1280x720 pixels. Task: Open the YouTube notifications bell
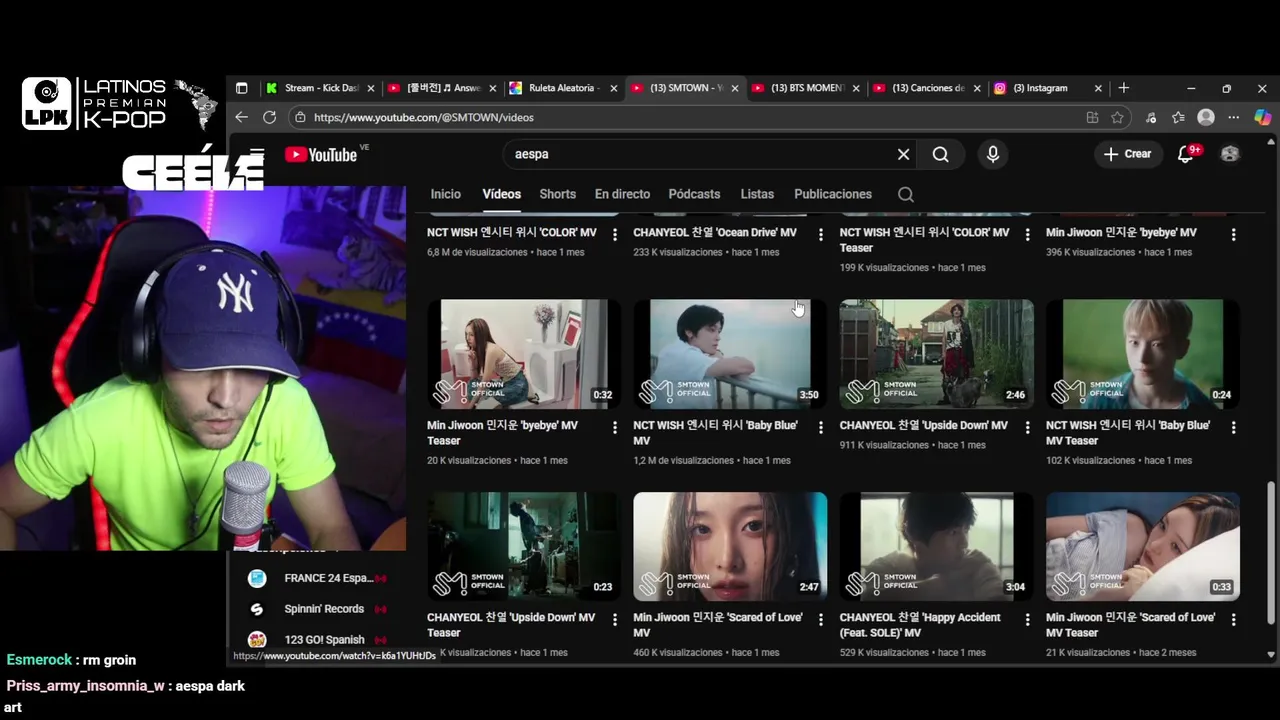[x=1186, y=154]
